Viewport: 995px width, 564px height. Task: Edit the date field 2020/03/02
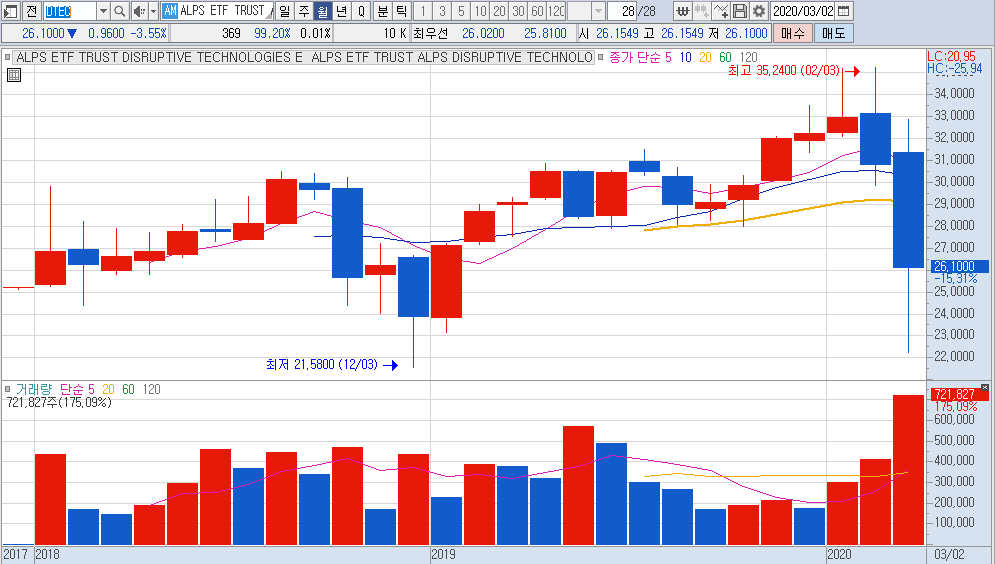(x=803, y=11)
